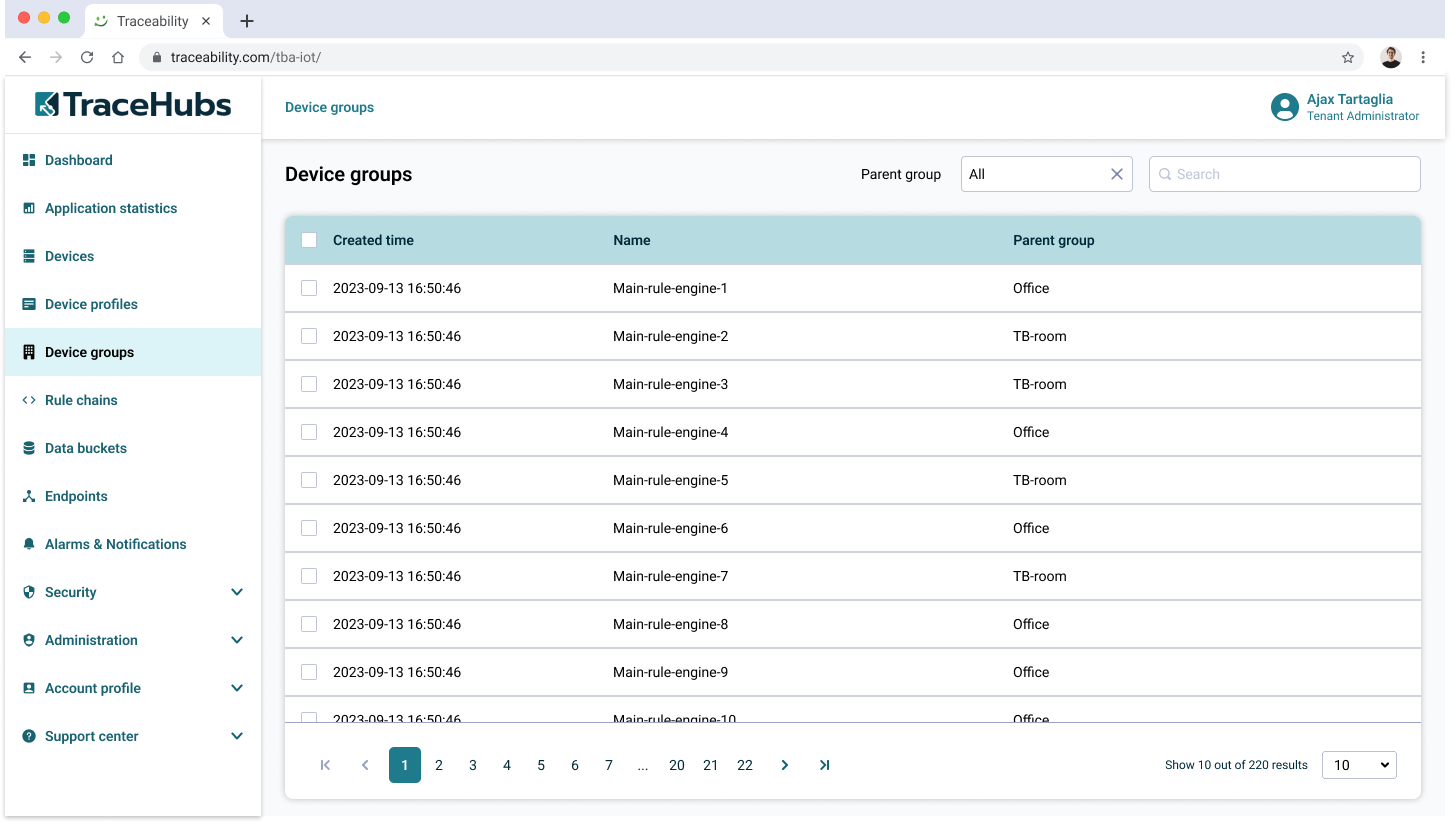Select the Main-rule-engine-5 row checkbox

(309, 480)
